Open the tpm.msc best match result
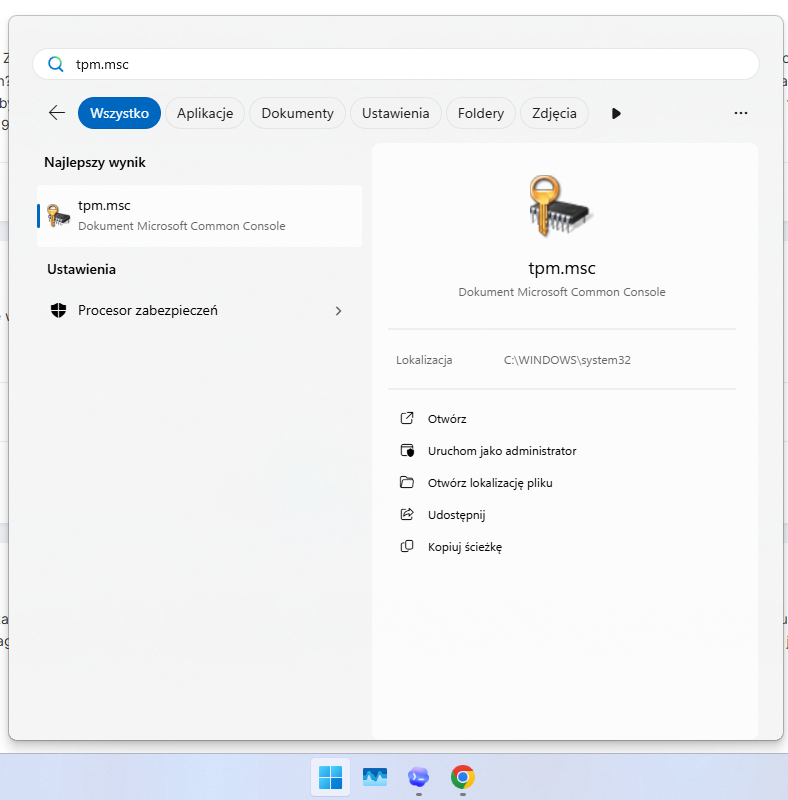Viewport: 788px width, 800px height. coord(200,216)
